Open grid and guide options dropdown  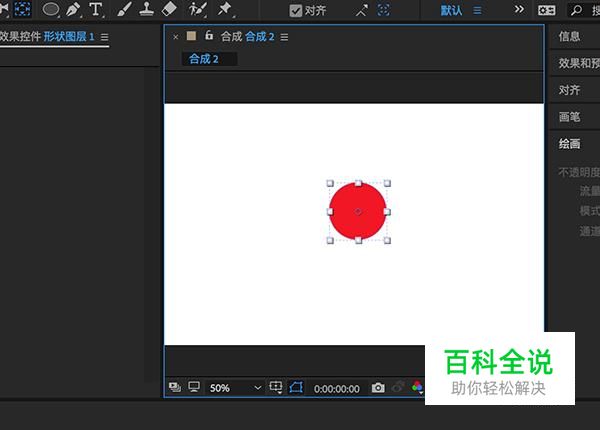point(276,388)
